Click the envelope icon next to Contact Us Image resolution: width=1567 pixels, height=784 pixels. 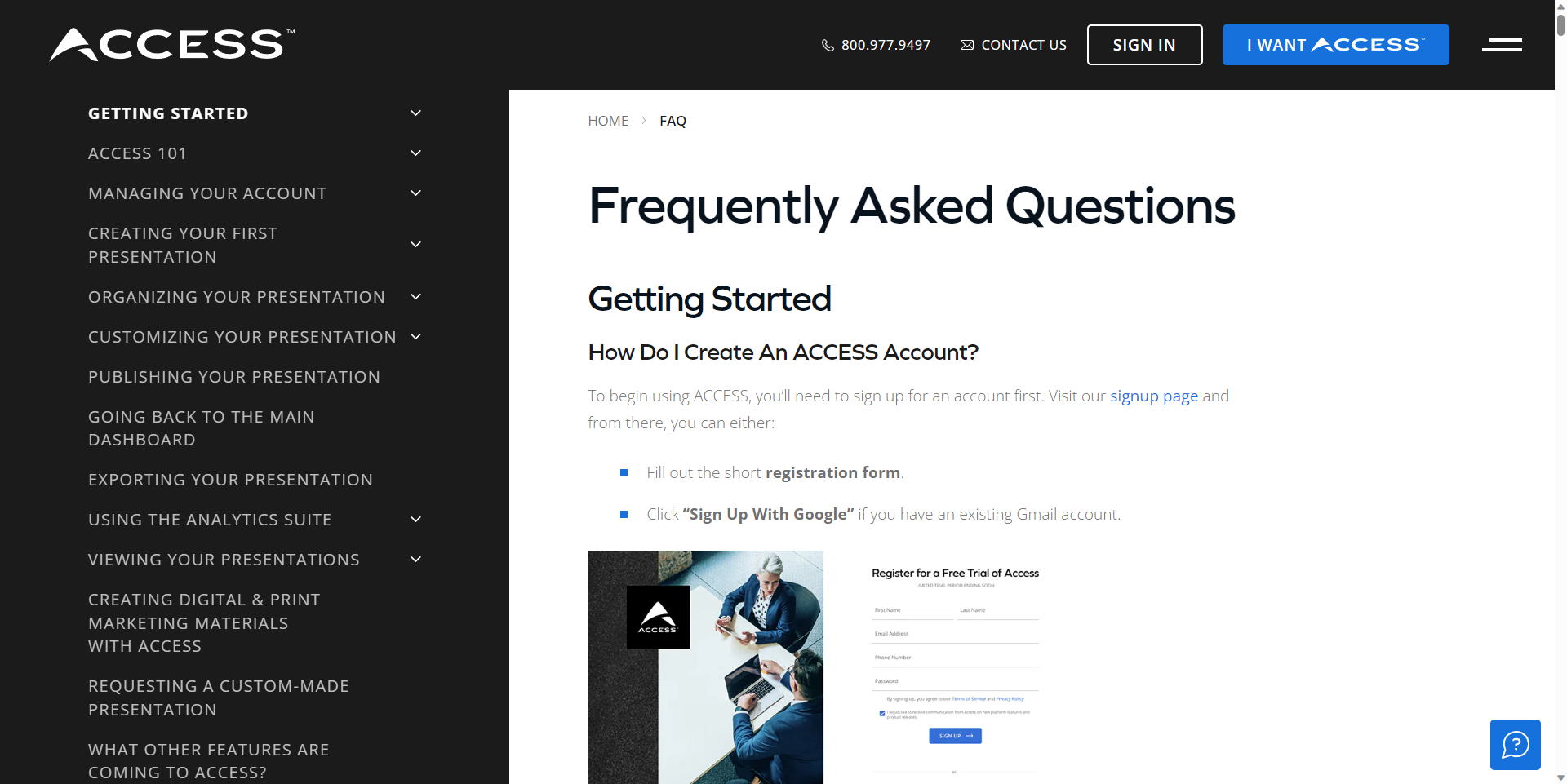pyautogui.click(x=967, y=46)
